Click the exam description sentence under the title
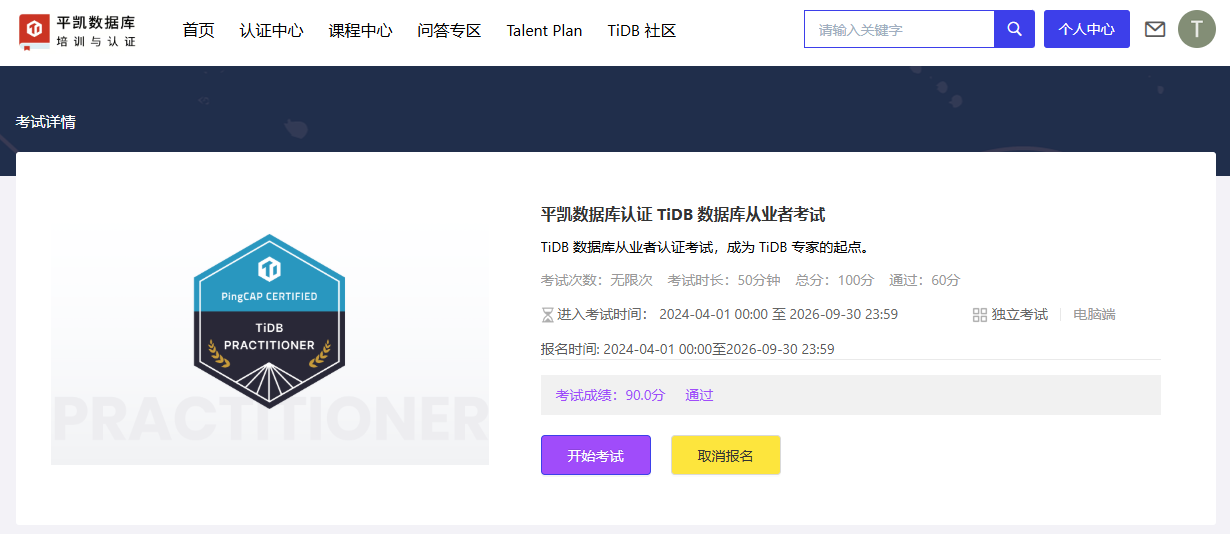The height and width of the screenshot is (534, 1230). (x=705, y=248)
